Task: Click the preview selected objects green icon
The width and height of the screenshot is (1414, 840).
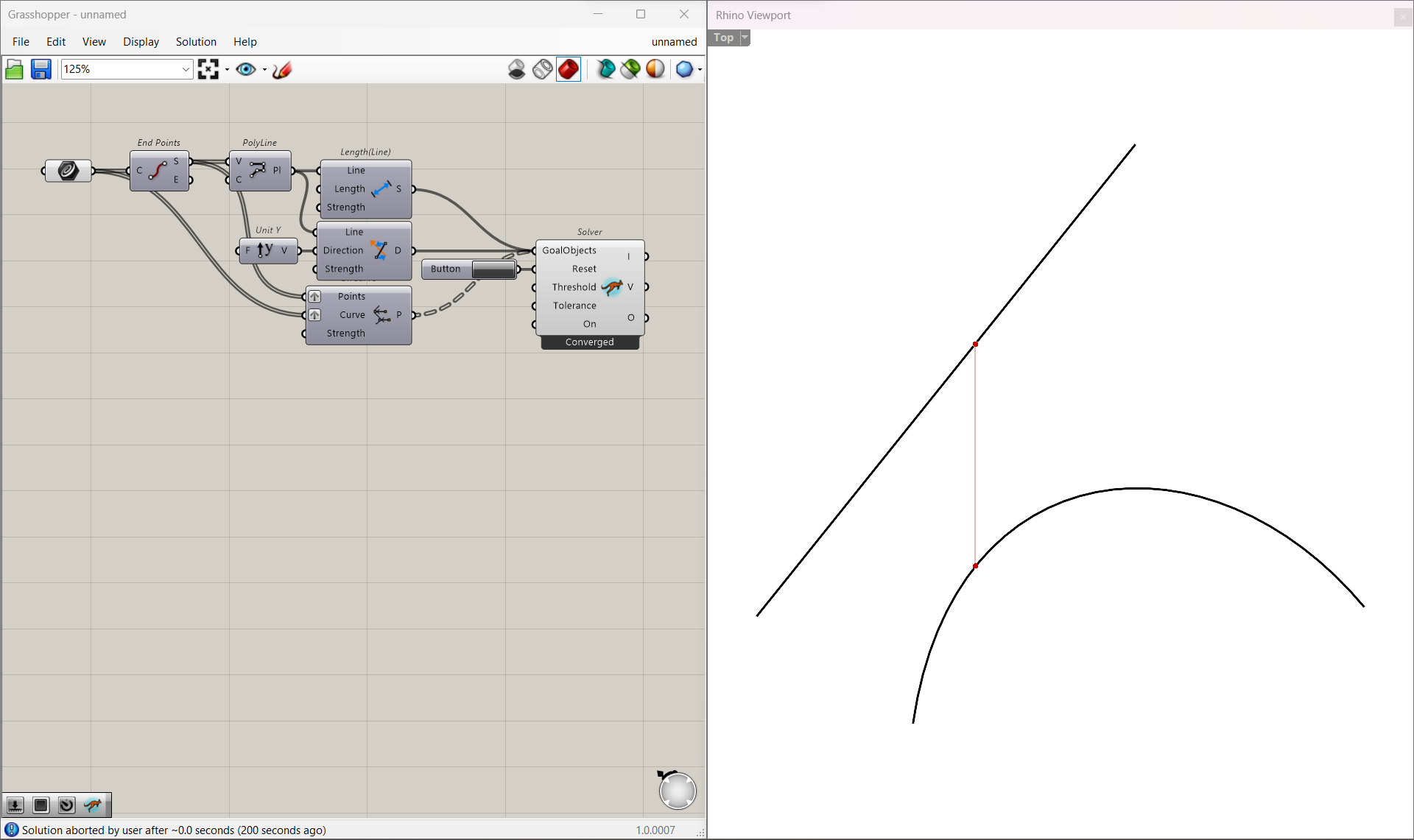Action: (x=630, y=69)
